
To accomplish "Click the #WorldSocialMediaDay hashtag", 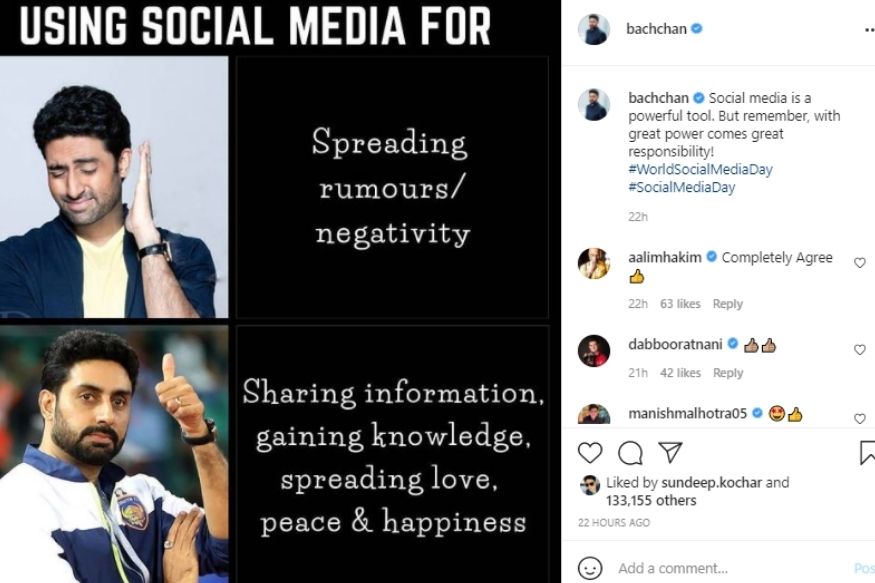I will (700, 169).
